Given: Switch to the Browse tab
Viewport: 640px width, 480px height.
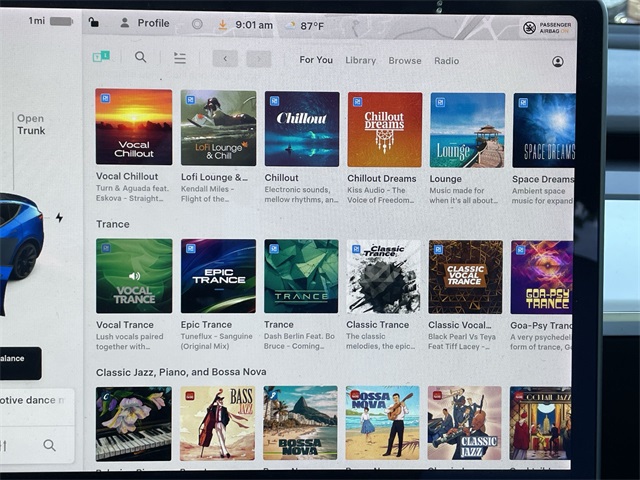Looking at the screenshot, I should tap(405, 61).
